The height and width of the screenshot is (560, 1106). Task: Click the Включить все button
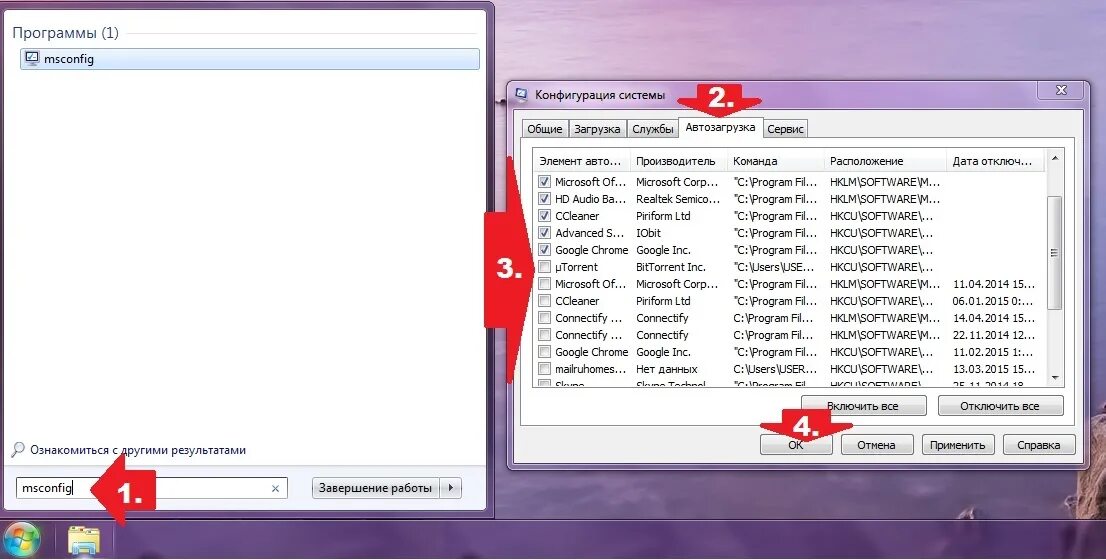coord(863,406)
